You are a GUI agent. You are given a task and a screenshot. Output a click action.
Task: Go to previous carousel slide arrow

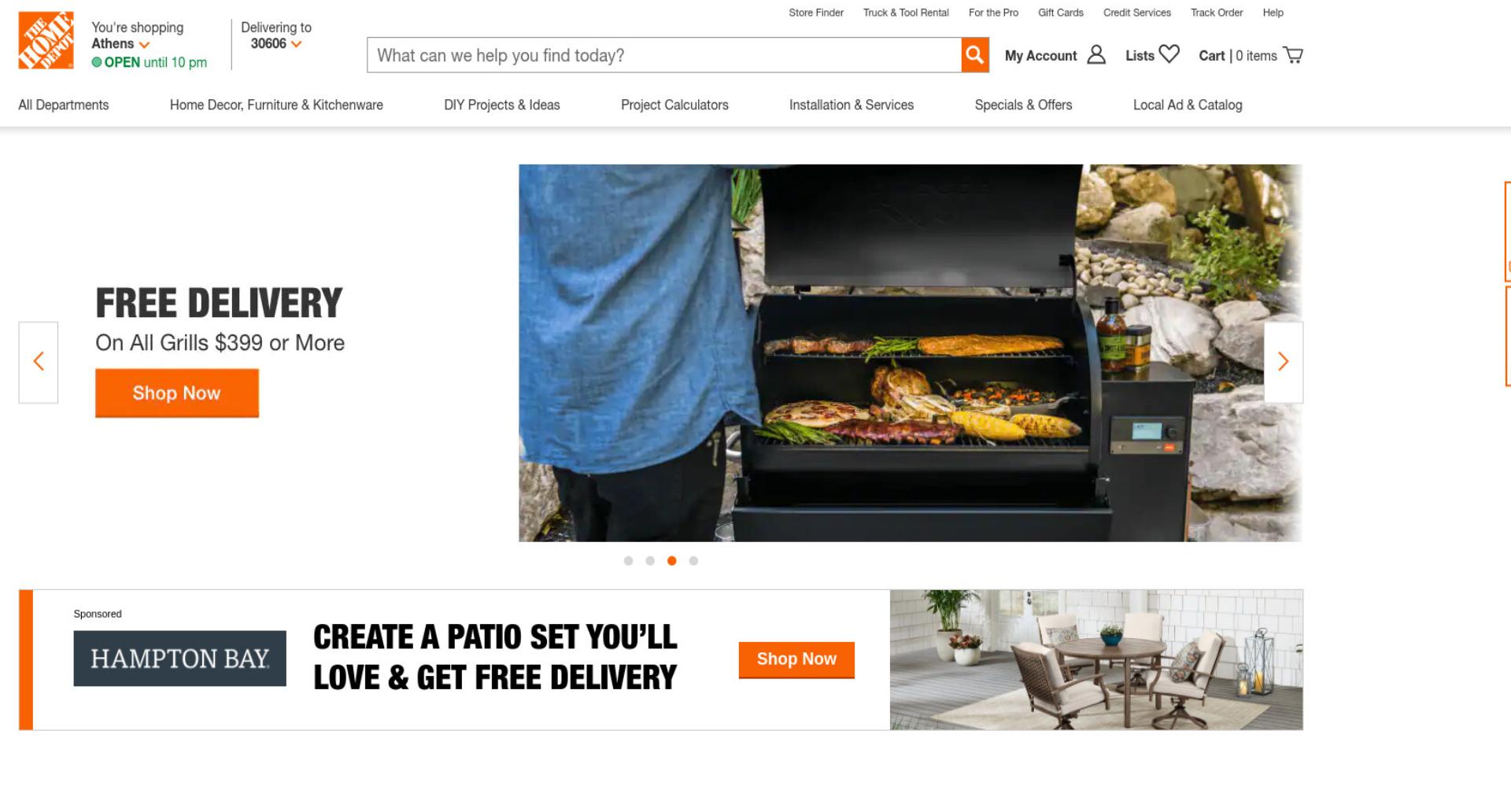39,362
